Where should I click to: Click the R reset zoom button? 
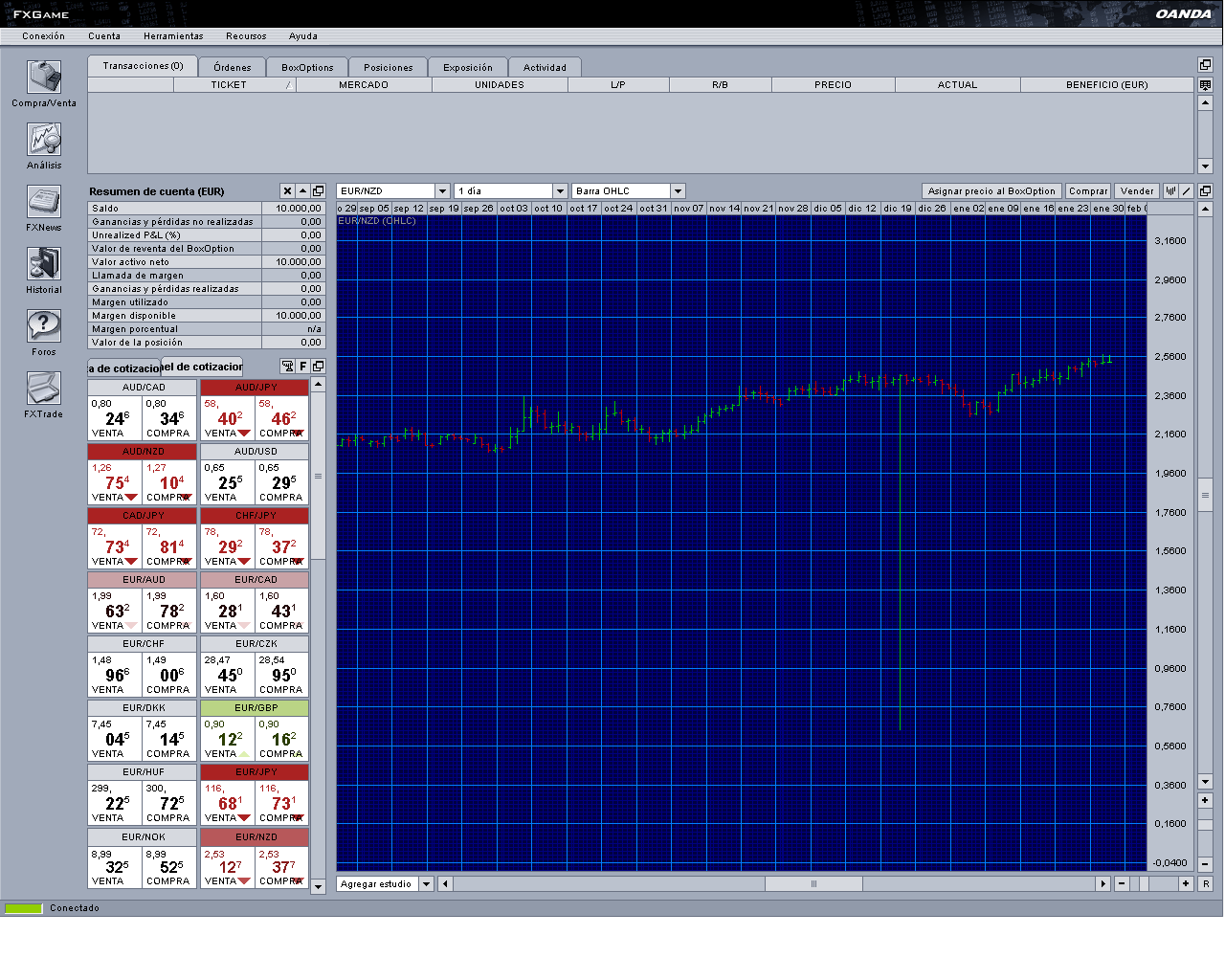pyautogui.click(x=1205, y=884)
